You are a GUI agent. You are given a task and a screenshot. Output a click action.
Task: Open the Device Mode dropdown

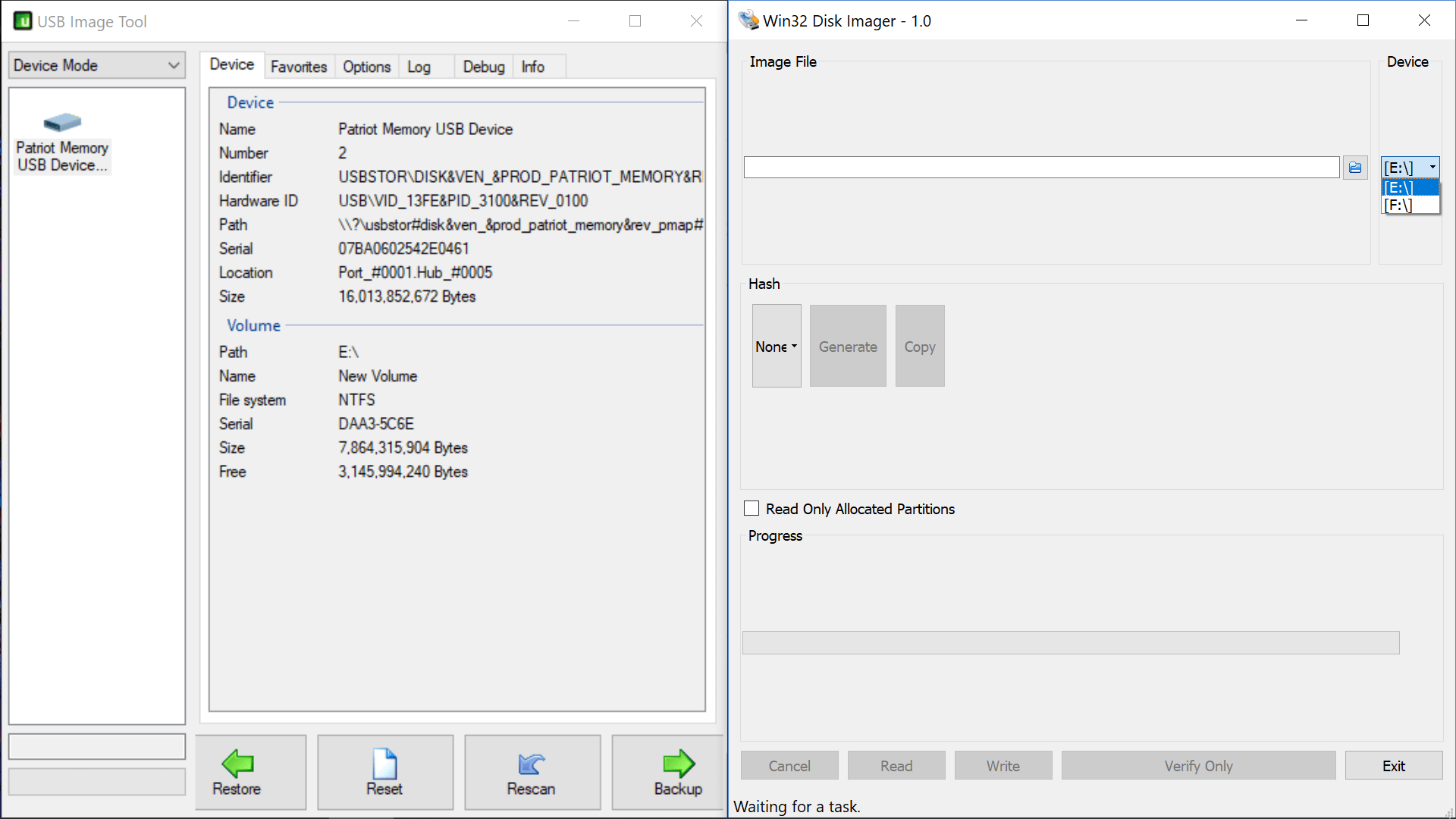[x=96, y=65]
